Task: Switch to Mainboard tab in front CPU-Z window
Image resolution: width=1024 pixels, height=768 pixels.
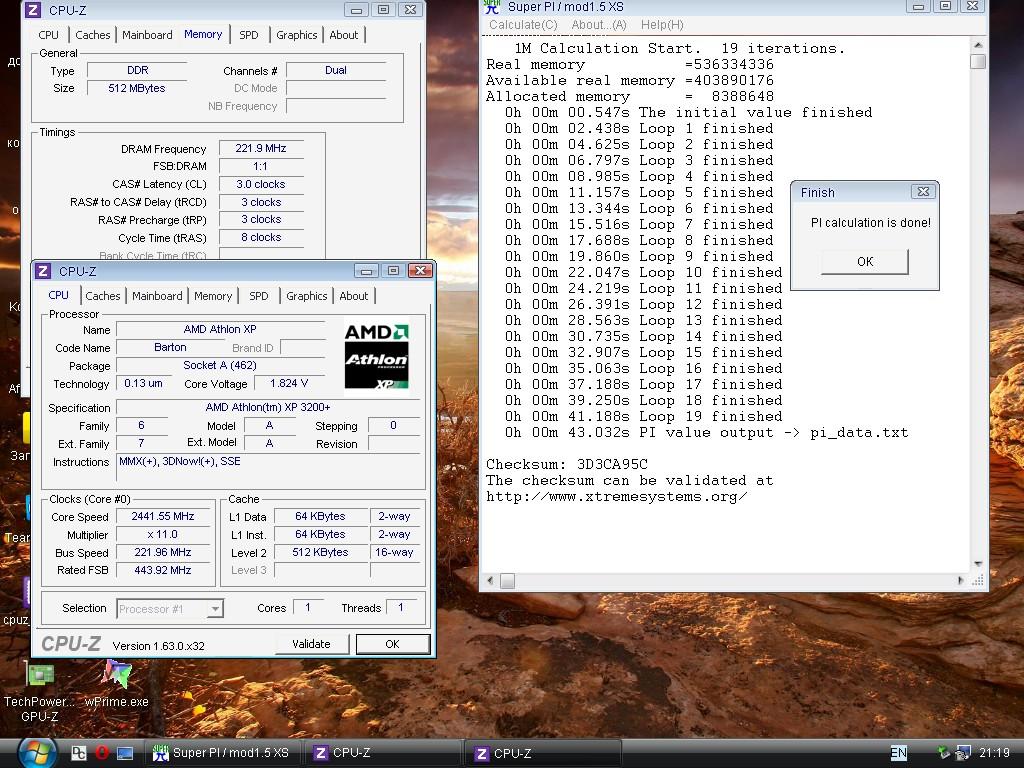Action: pyautogui.click(x=157, y=296)
